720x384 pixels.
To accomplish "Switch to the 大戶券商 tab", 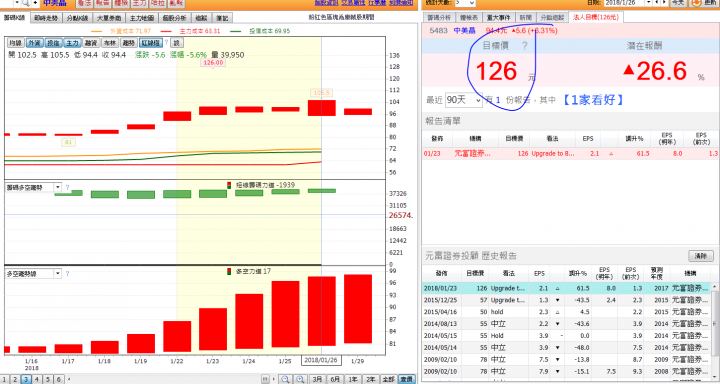I will pyautogui.click(x=109, y=18).
